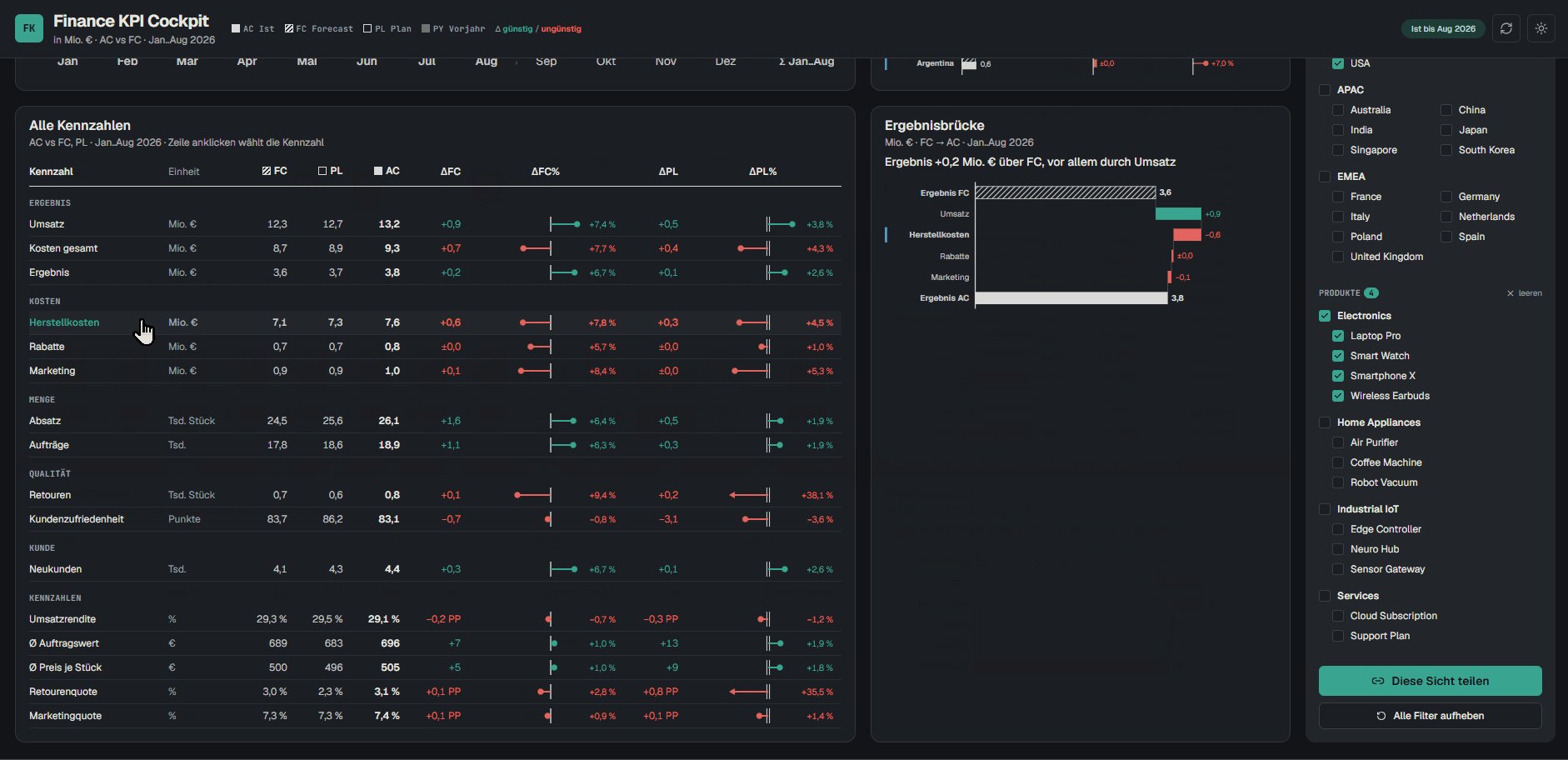
Task: Click the ΔFC% column header
Action: tap(545, 172)
